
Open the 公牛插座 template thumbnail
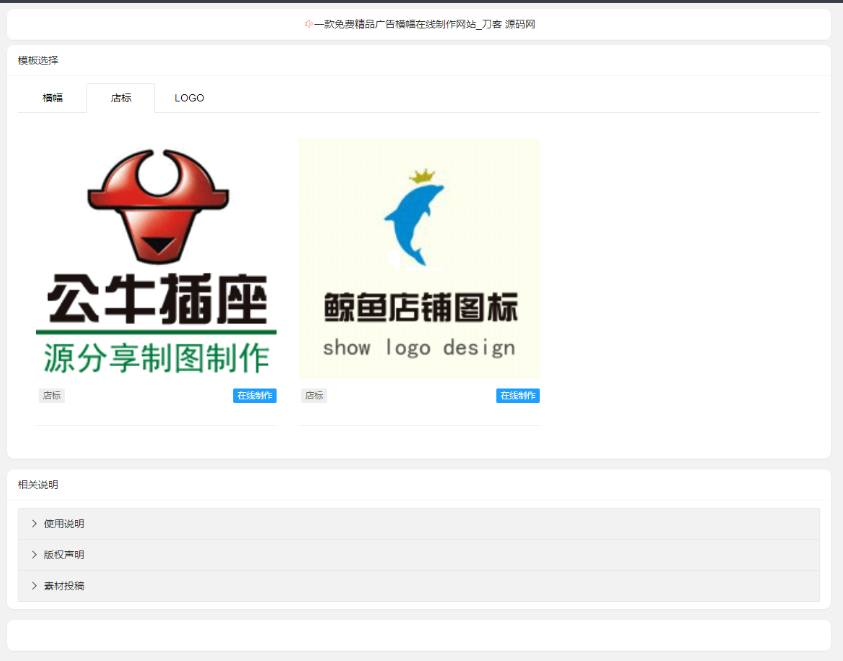coord(156,258)
